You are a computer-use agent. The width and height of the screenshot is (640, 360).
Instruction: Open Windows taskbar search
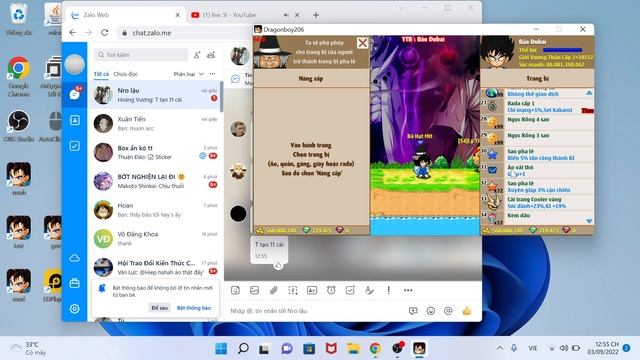coord(243,349)
